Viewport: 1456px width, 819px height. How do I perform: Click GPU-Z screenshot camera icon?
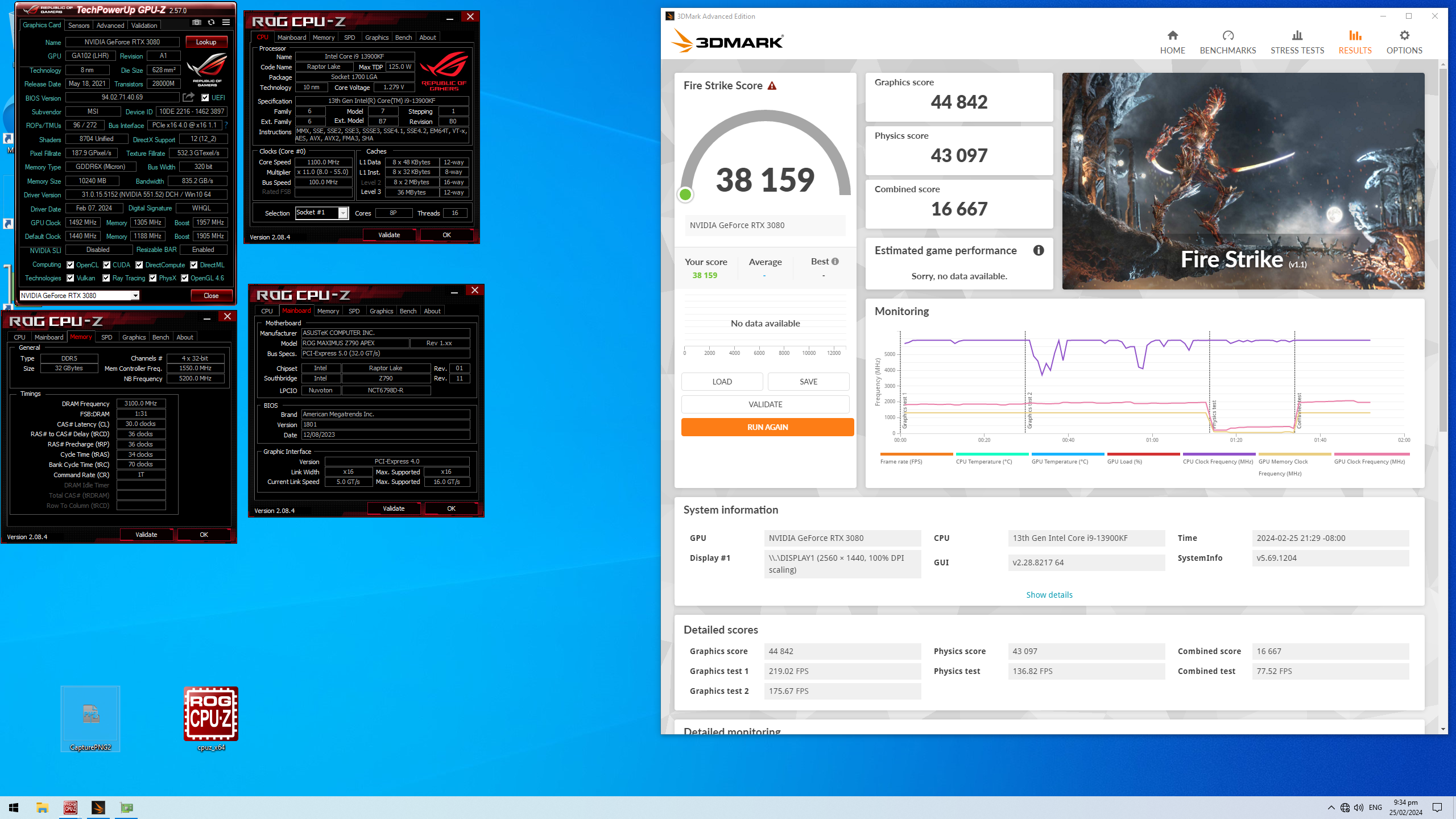[196, 23]
